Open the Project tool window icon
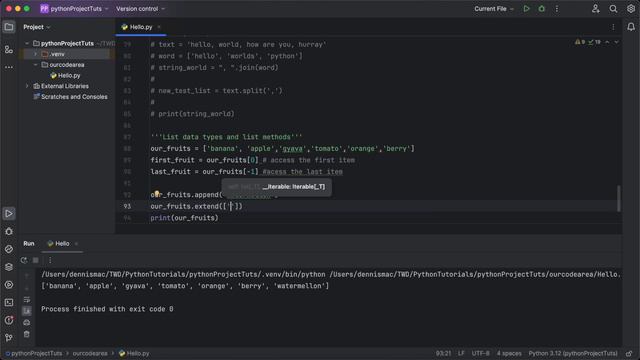This screenshot has width=640, height=360. pos(9,27)
